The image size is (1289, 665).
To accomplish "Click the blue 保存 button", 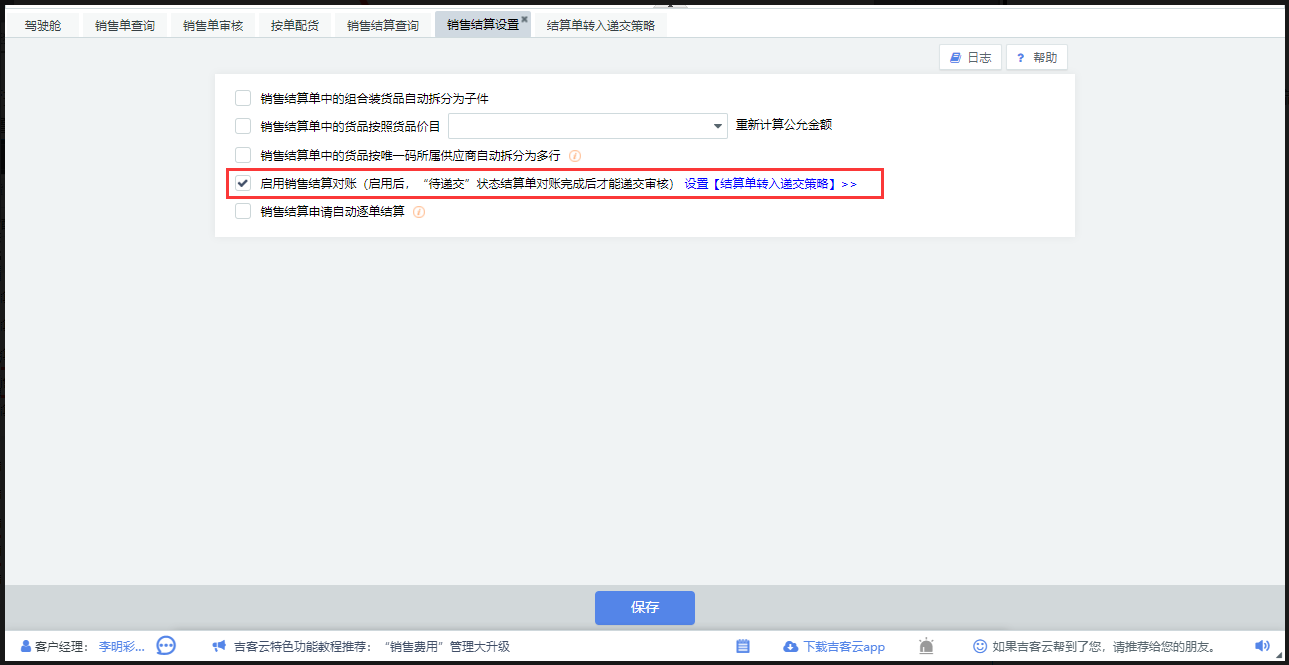I will [x=645, y=607].
